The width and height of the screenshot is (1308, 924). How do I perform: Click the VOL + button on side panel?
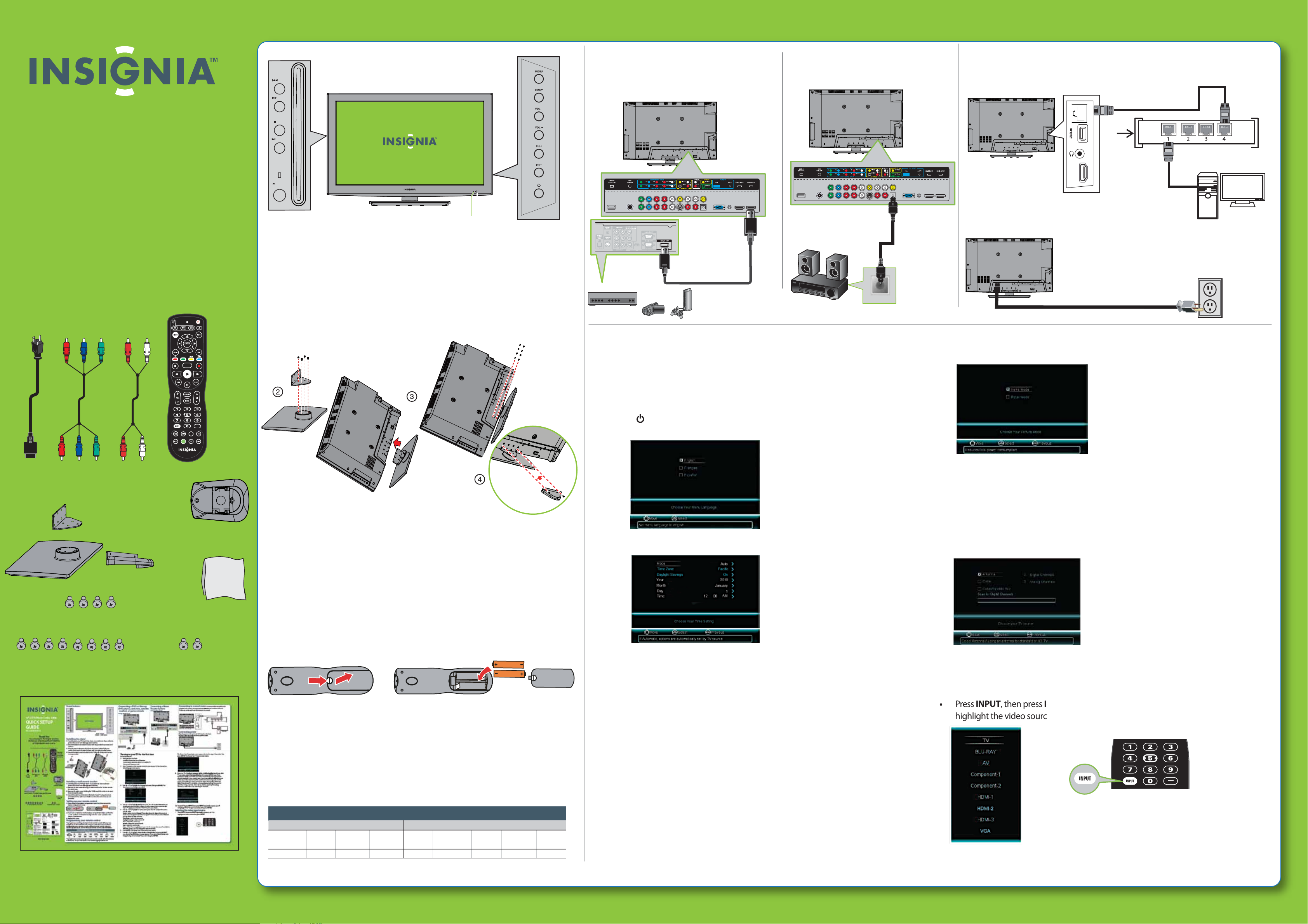(x=538, y=116)
